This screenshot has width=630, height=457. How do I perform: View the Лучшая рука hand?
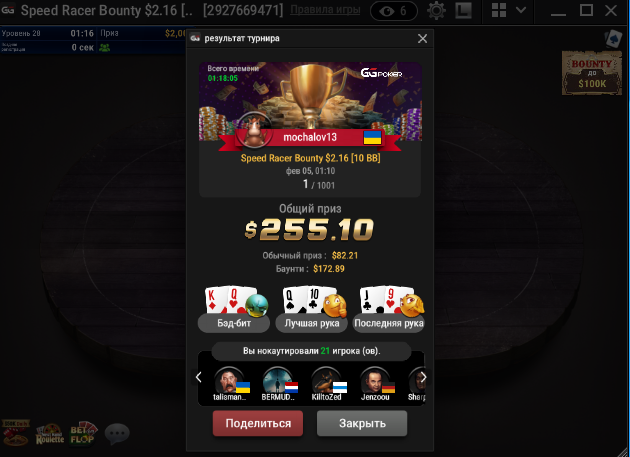(x=311, y=309)
